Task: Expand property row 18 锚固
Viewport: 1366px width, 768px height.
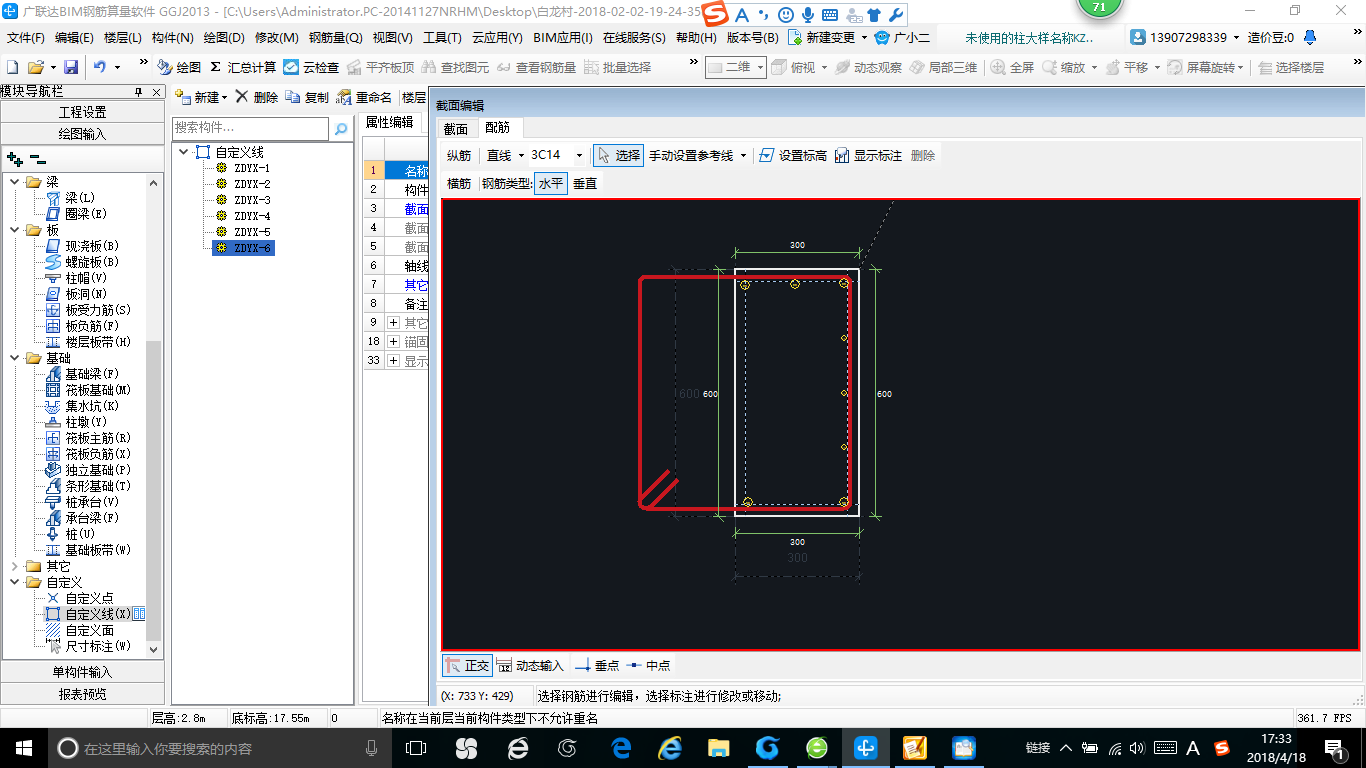Action: point(394,341)
